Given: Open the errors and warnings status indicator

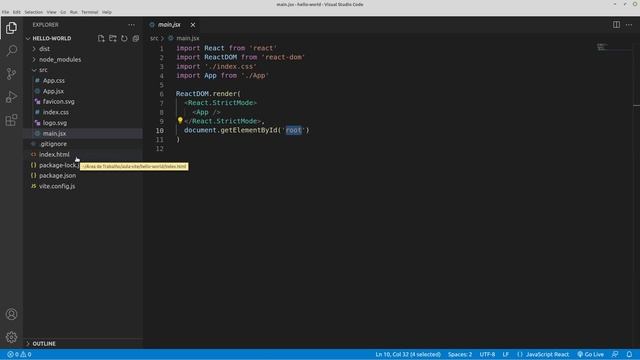Looking at the screenshot, I should click(x=19, y=354).
